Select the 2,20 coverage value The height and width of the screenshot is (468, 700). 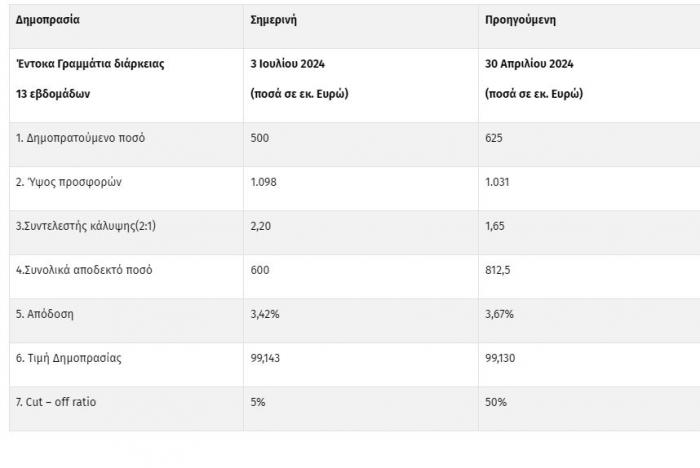click(262, 226)
